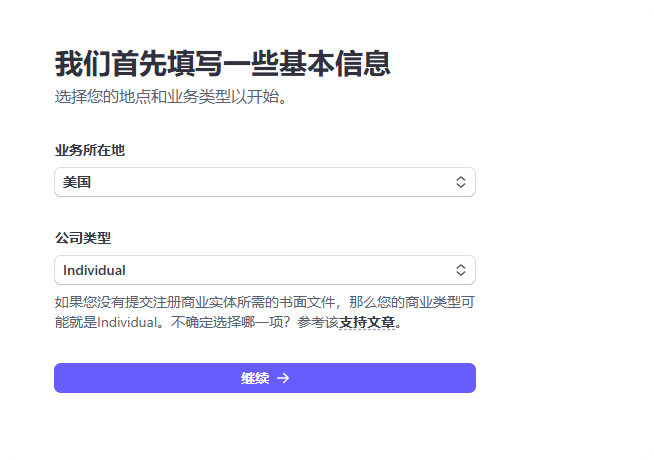Click the blank white area below 继续 button
This screenshot has width=654, height=460.
tap(264, 425)
